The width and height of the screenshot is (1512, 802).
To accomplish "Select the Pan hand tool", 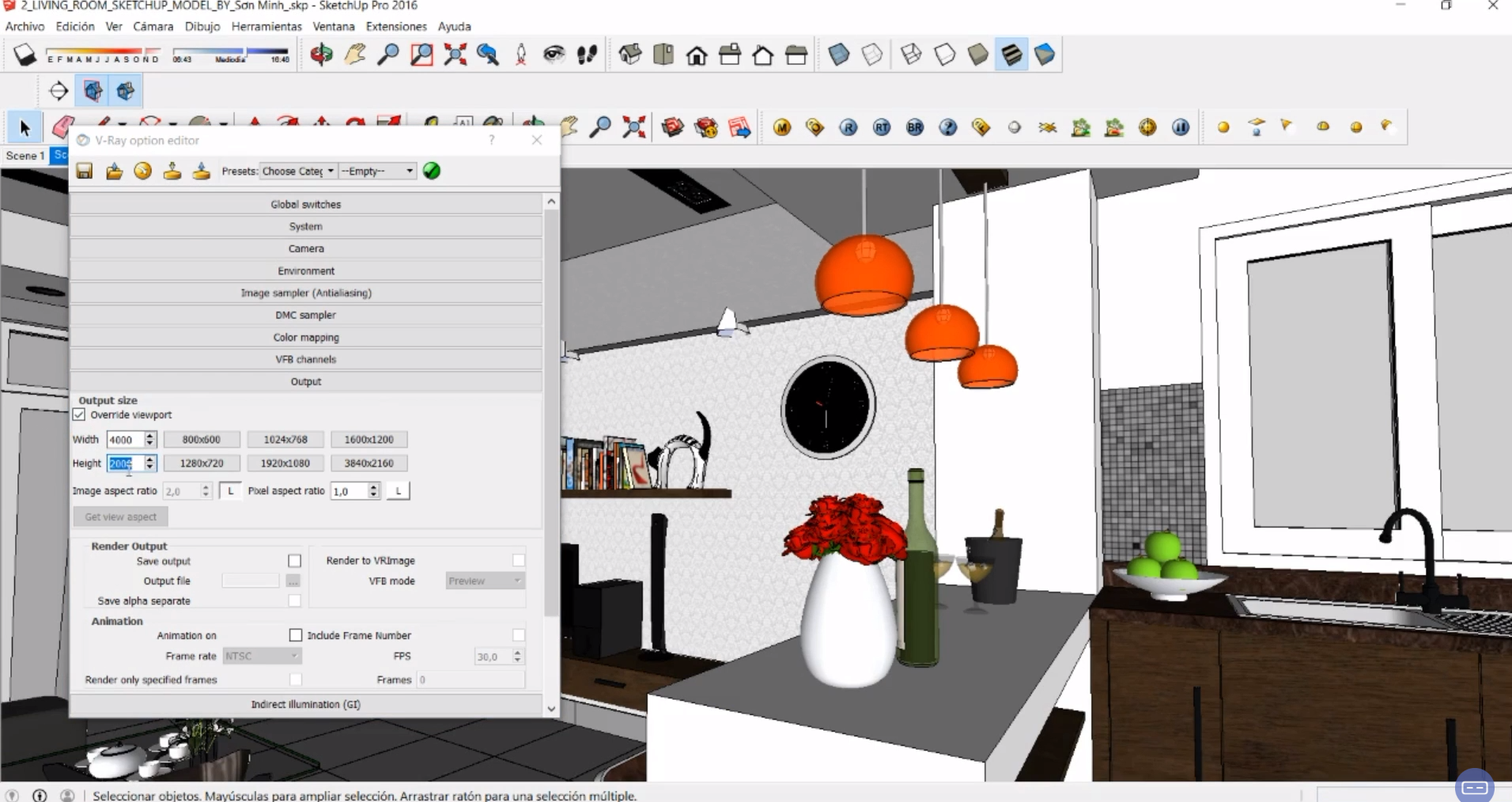I will tap(355, 55).
